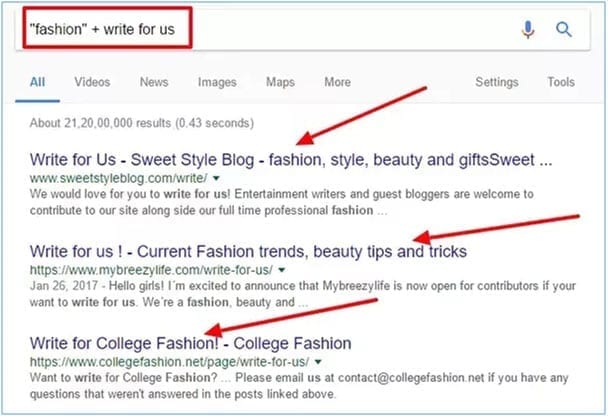Click the mybreezylife.com/write-for-us/ URL
608x416 pixels.
(x=151, y=270)
